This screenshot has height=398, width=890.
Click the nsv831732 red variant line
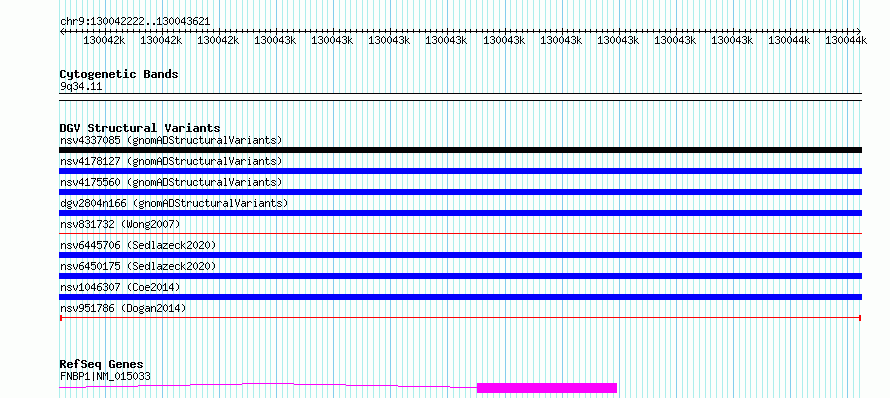coord(460,233)
